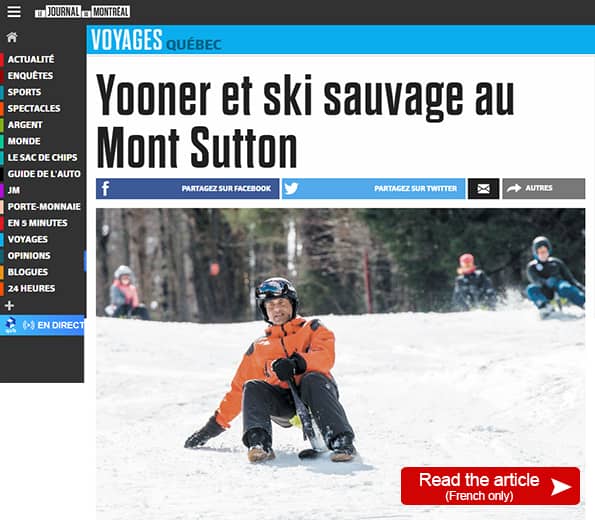
Task: Open the Autres share arrow
Action: pyautogui.click(x=514, y=188)
